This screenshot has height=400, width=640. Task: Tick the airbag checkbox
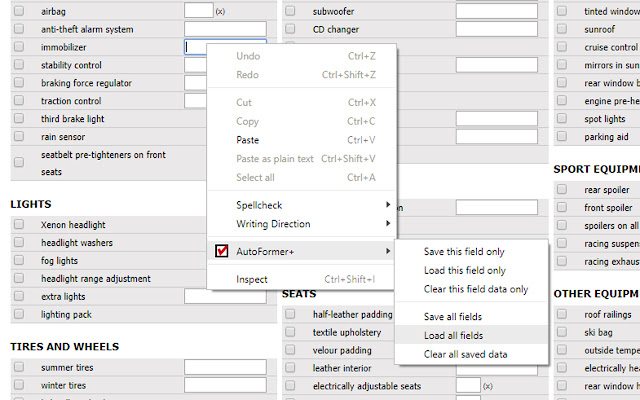[19, 11]
